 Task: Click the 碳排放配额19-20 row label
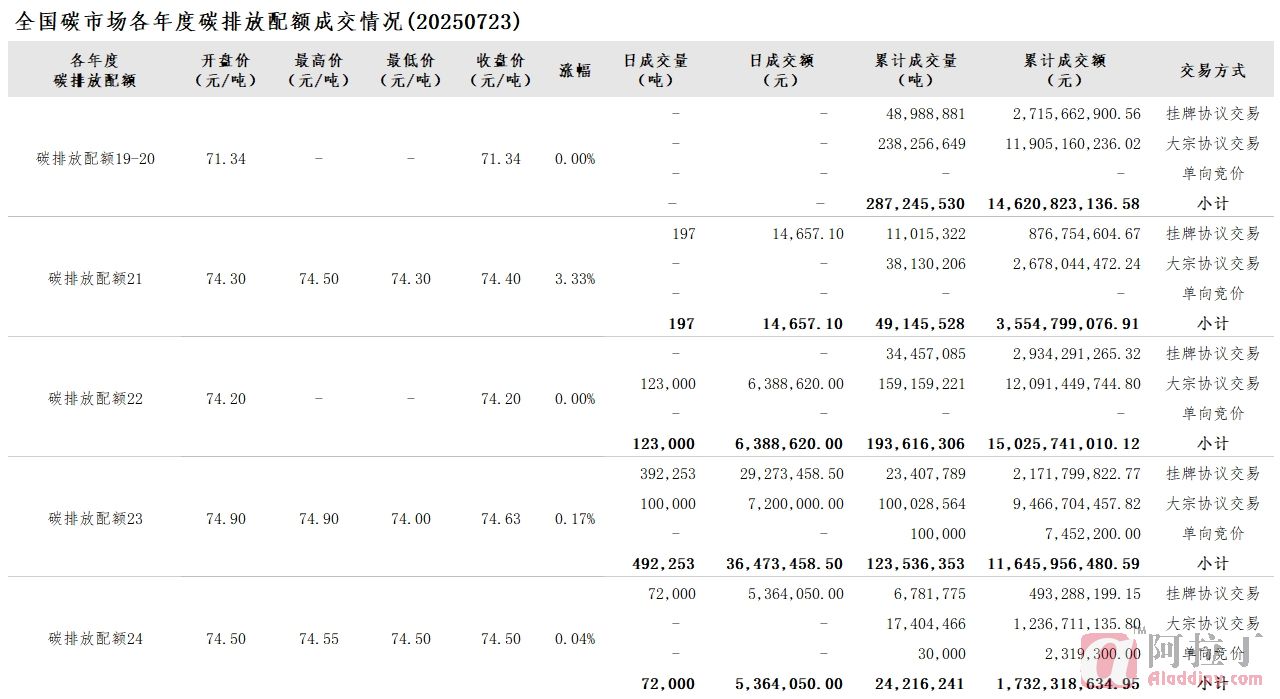click(x=96, y=159)
